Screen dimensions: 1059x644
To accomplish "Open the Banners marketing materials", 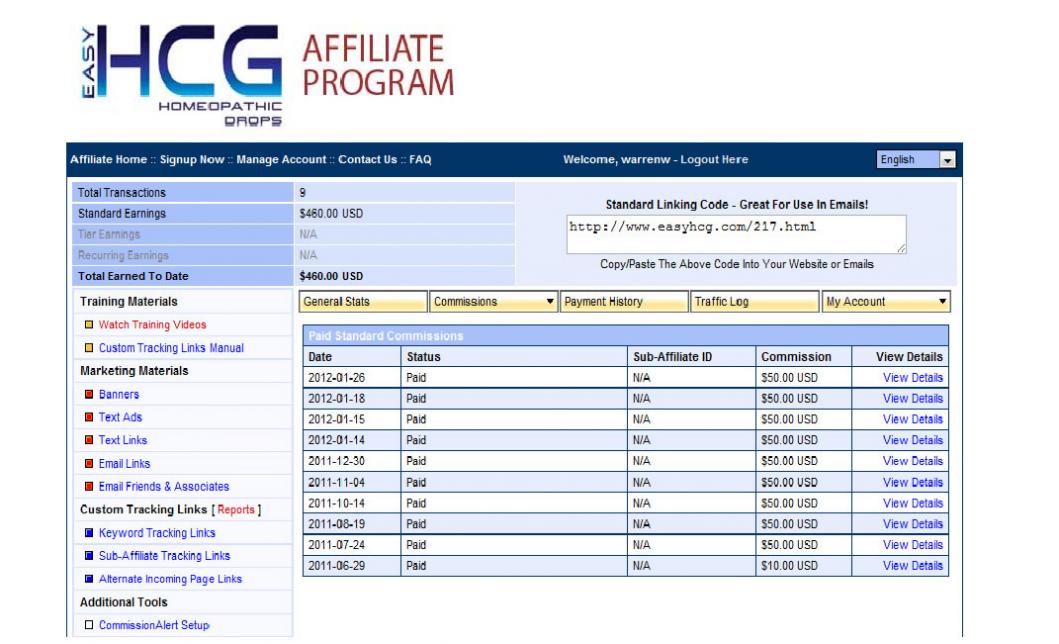I will (119, 394).
